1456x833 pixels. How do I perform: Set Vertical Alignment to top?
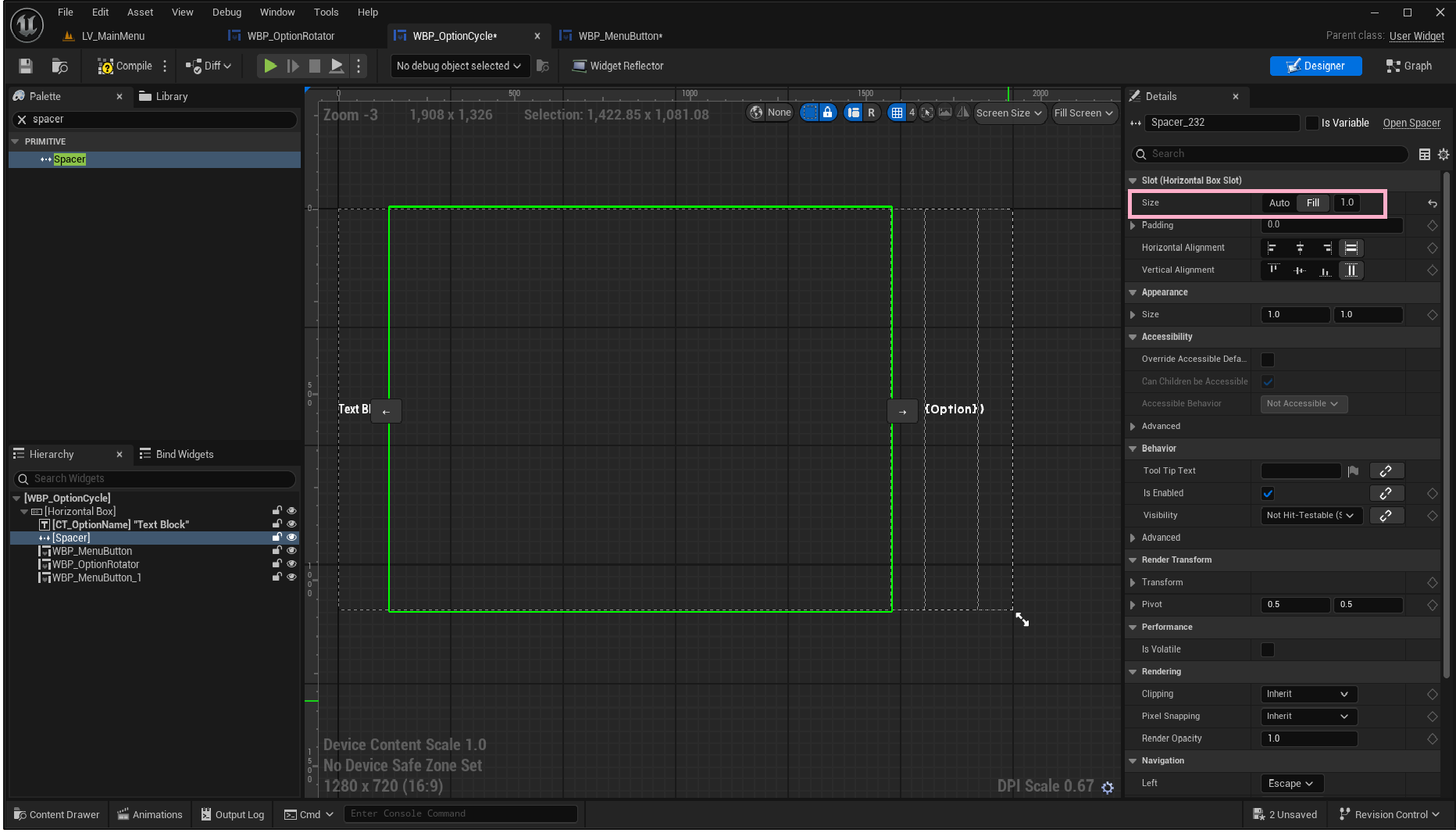(1273, 270)
